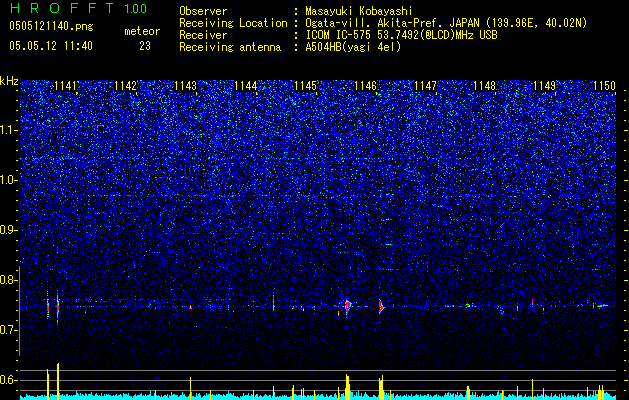Click the 1149 time marker
629x400 pixels.
coord(545,86)
